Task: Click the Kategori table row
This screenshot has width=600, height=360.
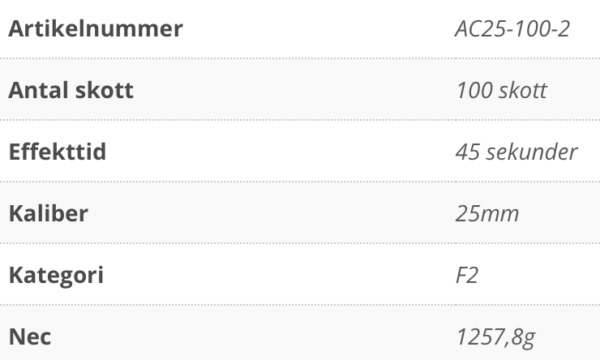Action: pos(300,274)
